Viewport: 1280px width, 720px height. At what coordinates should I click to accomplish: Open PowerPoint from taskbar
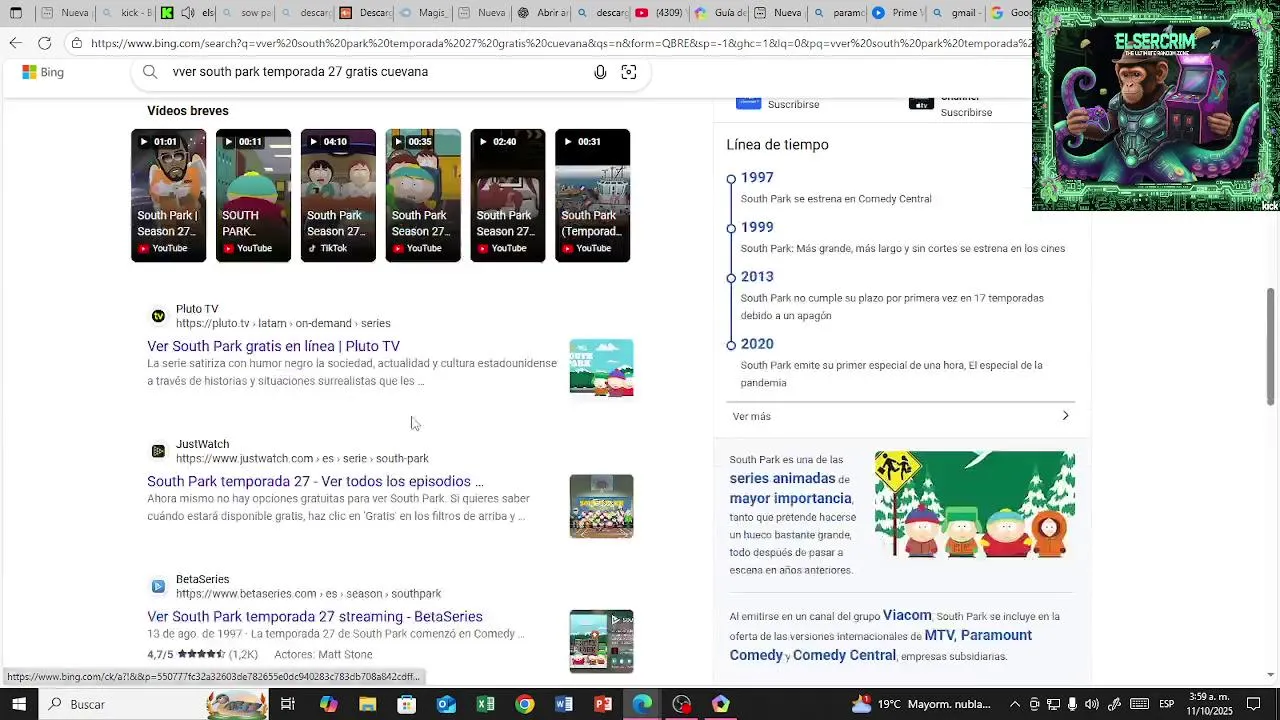pos(603,704)
